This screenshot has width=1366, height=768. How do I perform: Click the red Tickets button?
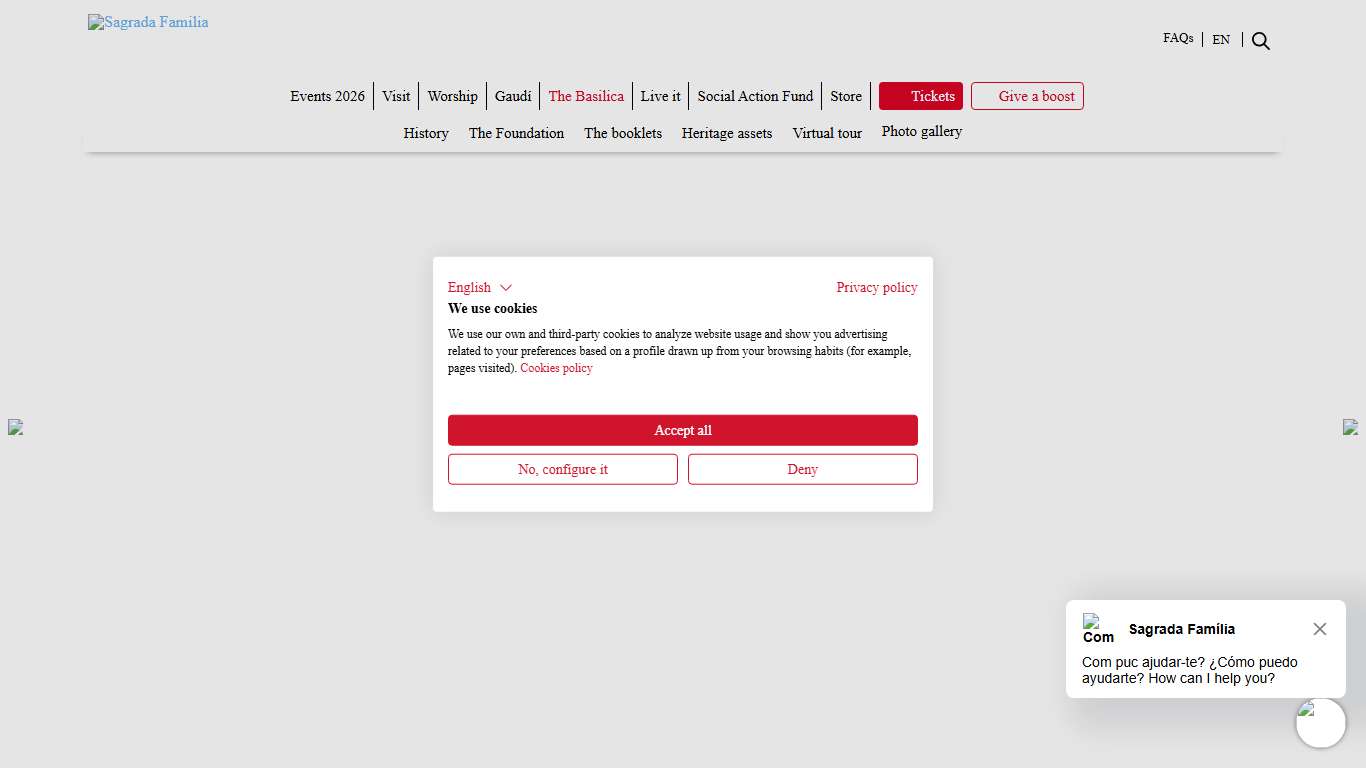pyautogui.click(x=921, y=96)
